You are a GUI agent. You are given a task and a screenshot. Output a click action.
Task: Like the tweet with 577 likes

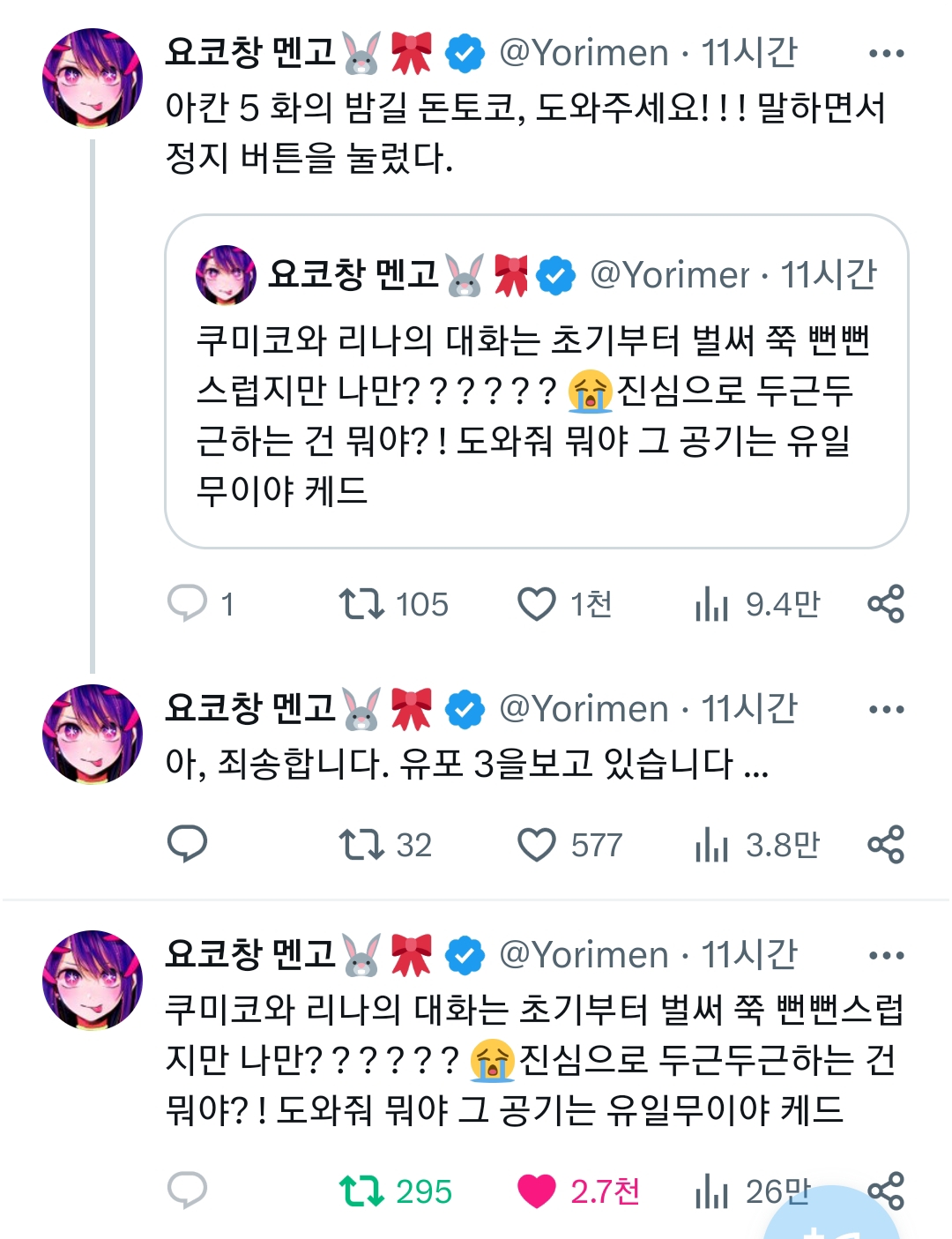coord(537,845)
